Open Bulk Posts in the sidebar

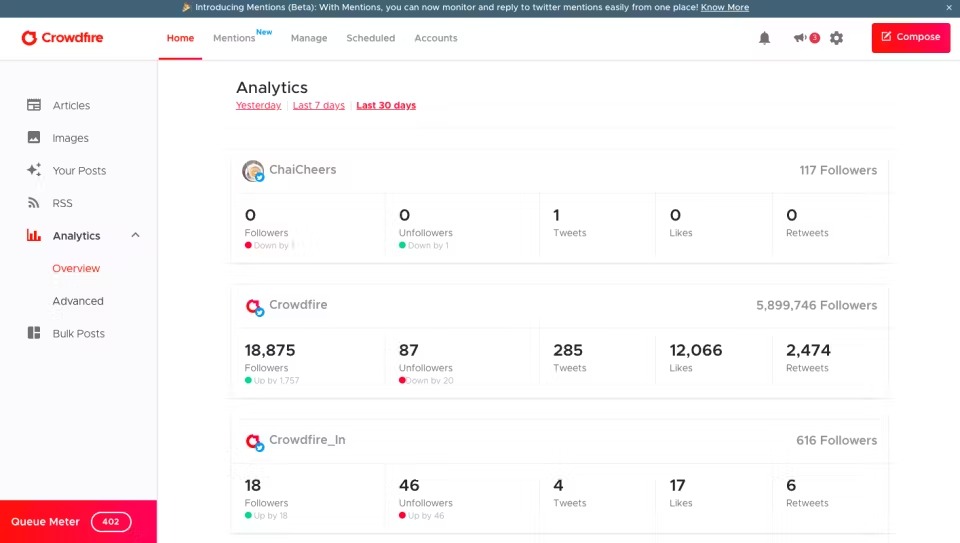point(78,334)
